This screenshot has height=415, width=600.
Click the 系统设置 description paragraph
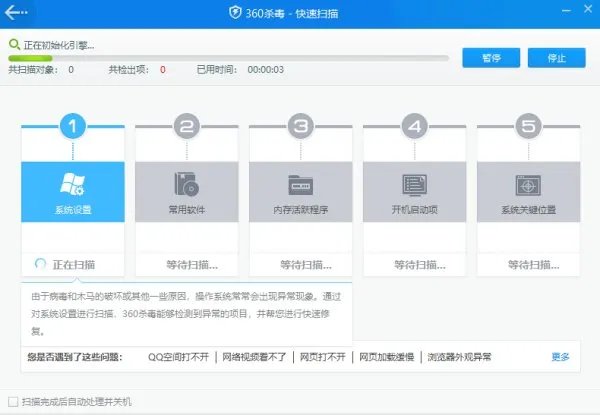pos(186,314)
